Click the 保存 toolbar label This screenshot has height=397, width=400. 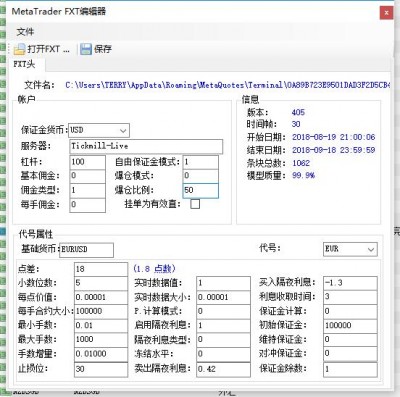[103, 49]
